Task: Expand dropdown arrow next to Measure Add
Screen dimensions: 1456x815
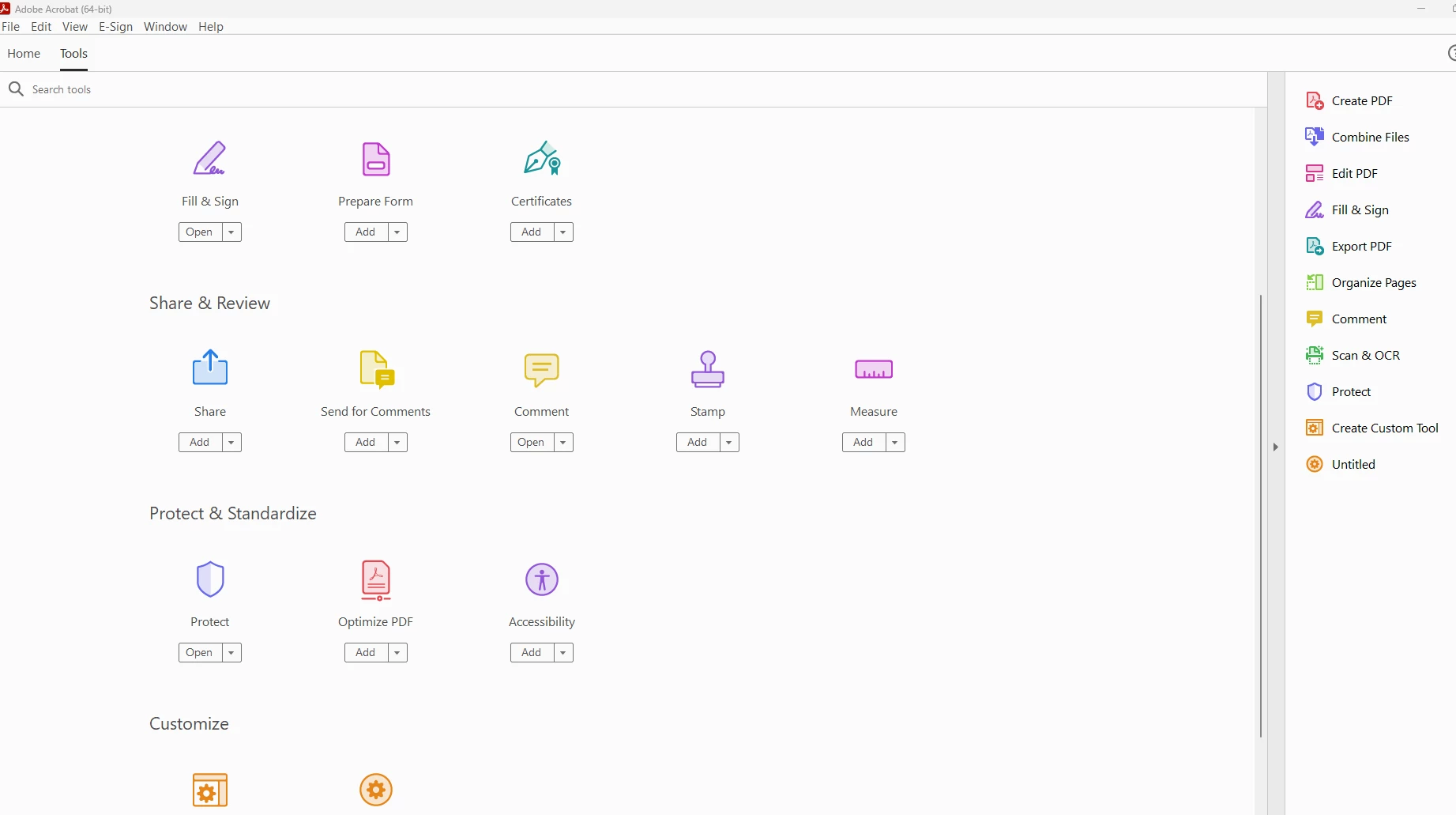Action: 894,443
